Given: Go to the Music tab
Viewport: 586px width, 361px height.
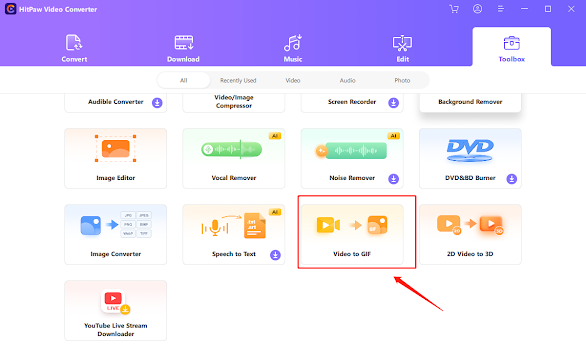Looking at the screenshot, I should [x=293, y=48].
